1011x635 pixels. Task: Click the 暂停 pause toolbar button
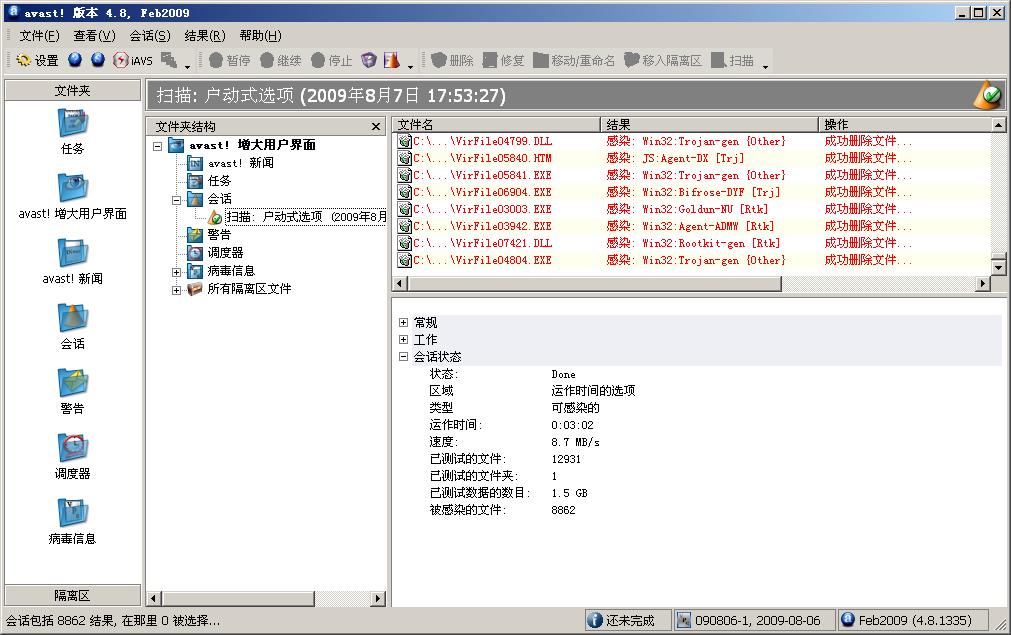tap(230, 61)
